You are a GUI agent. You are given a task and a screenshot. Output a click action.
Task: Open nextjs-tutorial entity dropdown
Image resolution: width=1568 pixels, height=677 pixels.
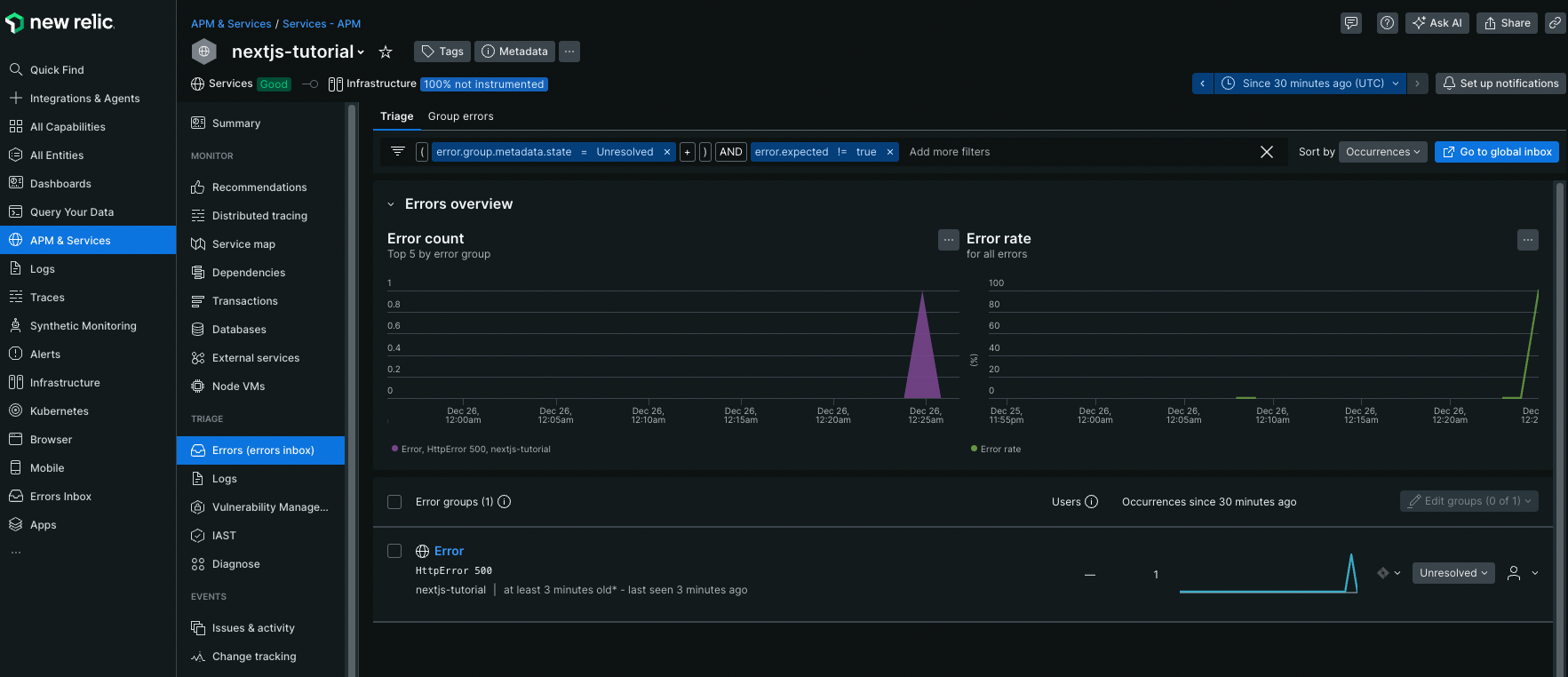(298, 52)
